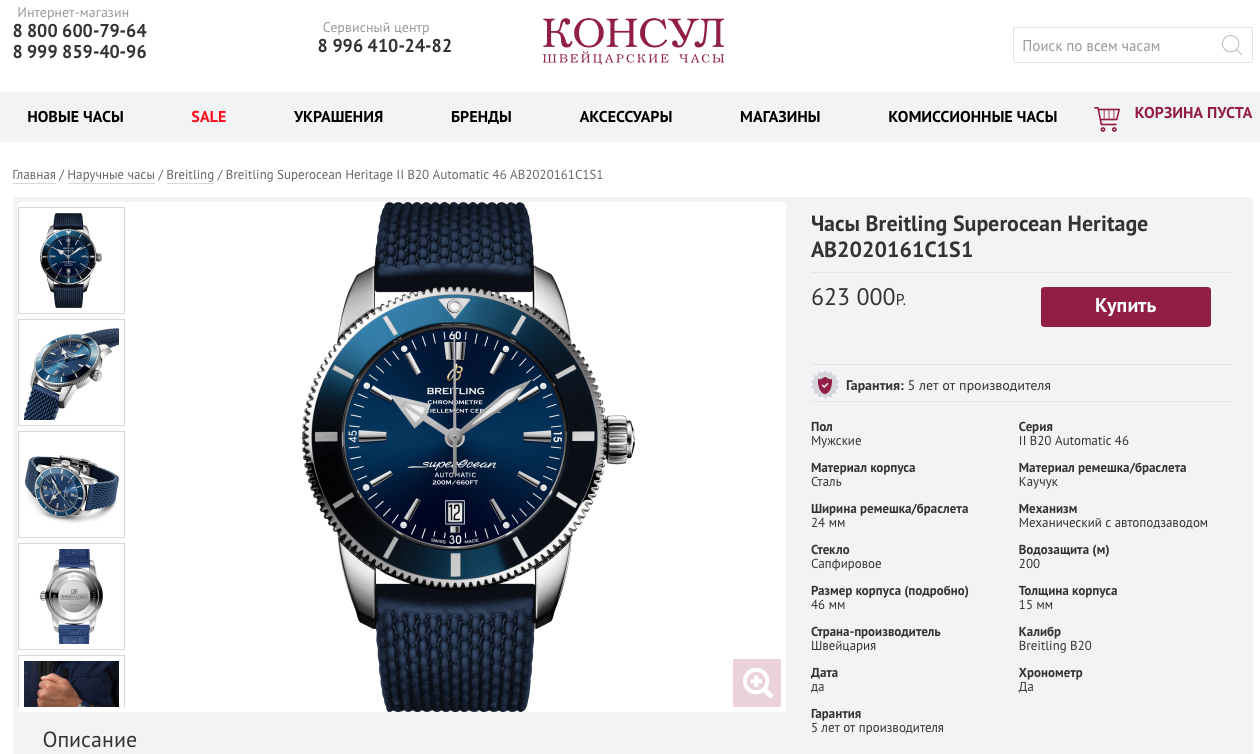Click the Консул logo

click(x=633, y=40)
